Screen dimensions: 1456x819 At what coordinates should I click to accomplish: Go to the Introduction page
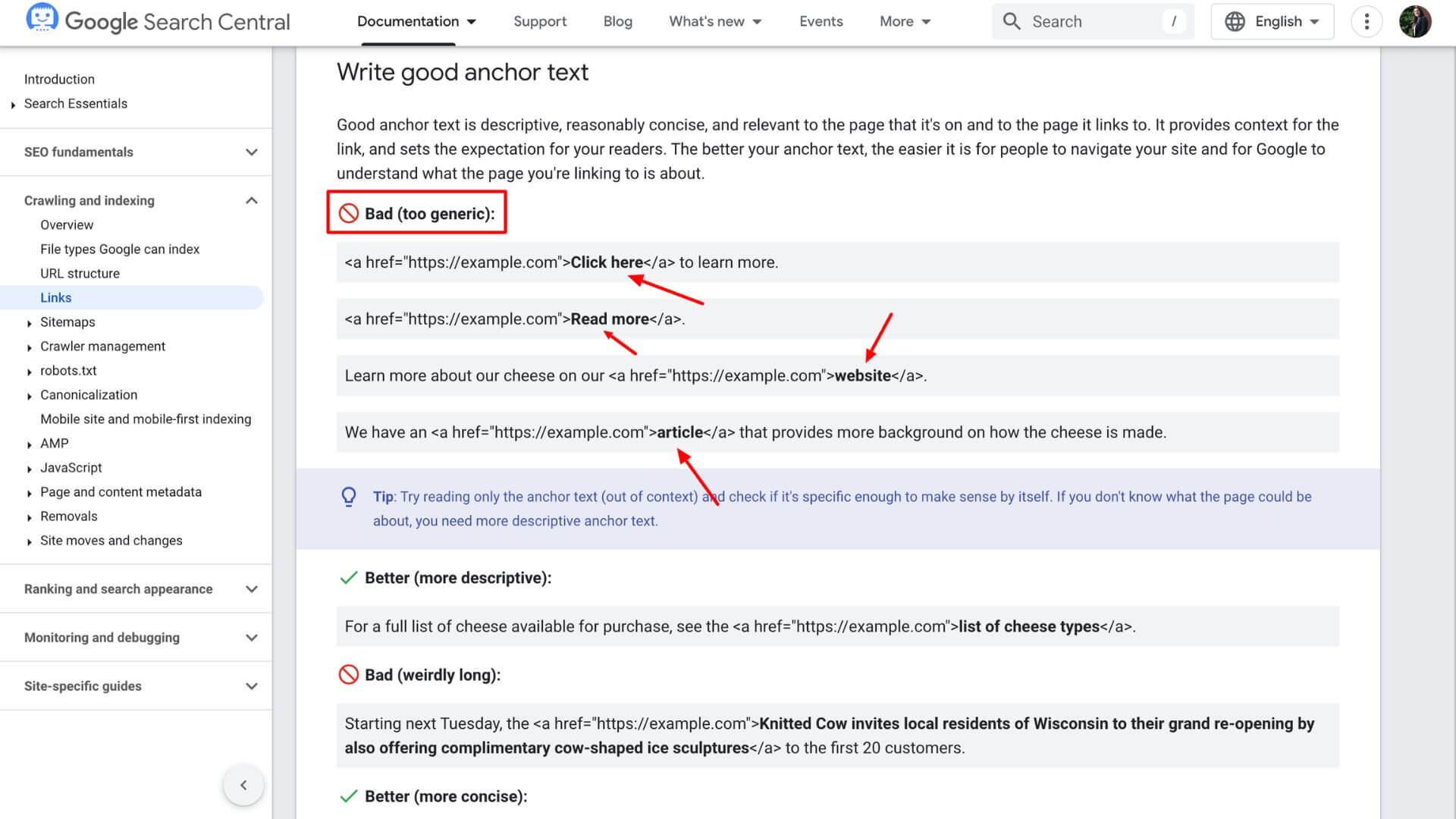tap(59, 79)
